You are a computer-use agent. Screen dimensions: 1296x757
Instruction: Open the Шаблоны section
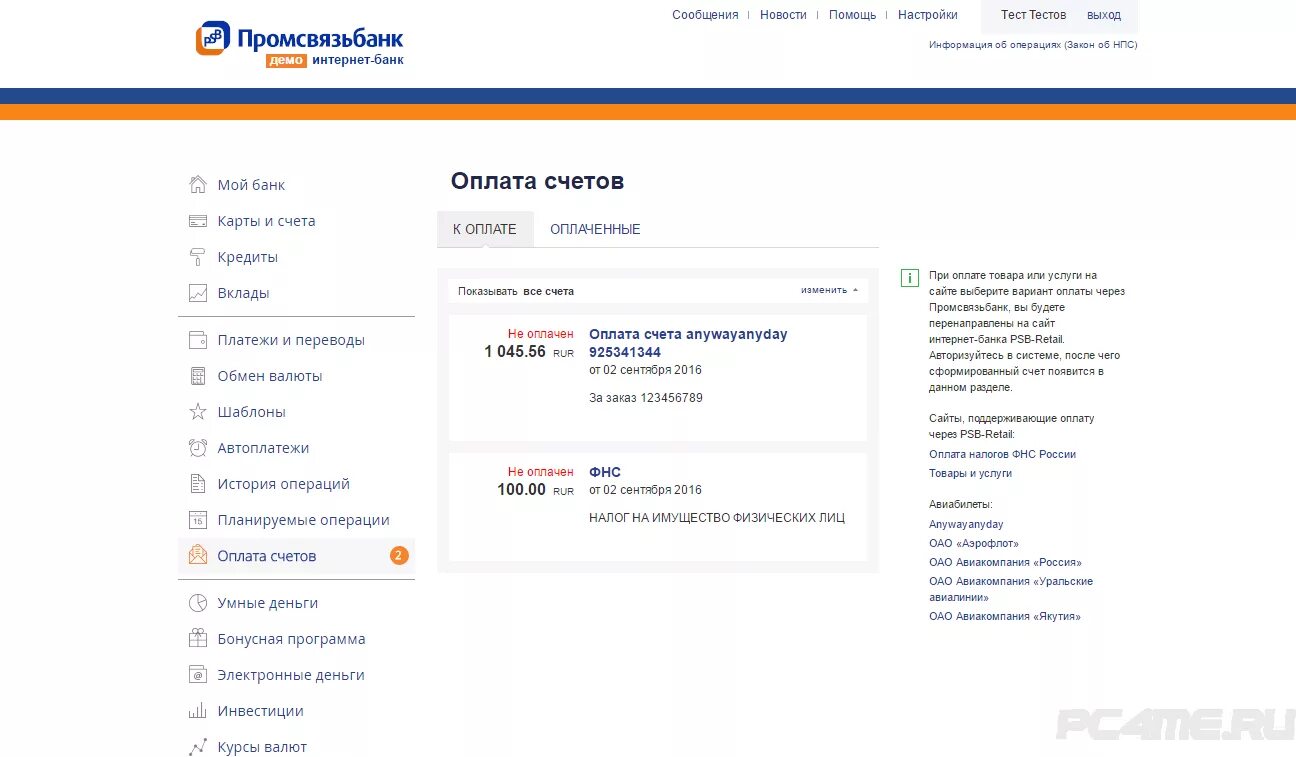[x=251, y=412]
